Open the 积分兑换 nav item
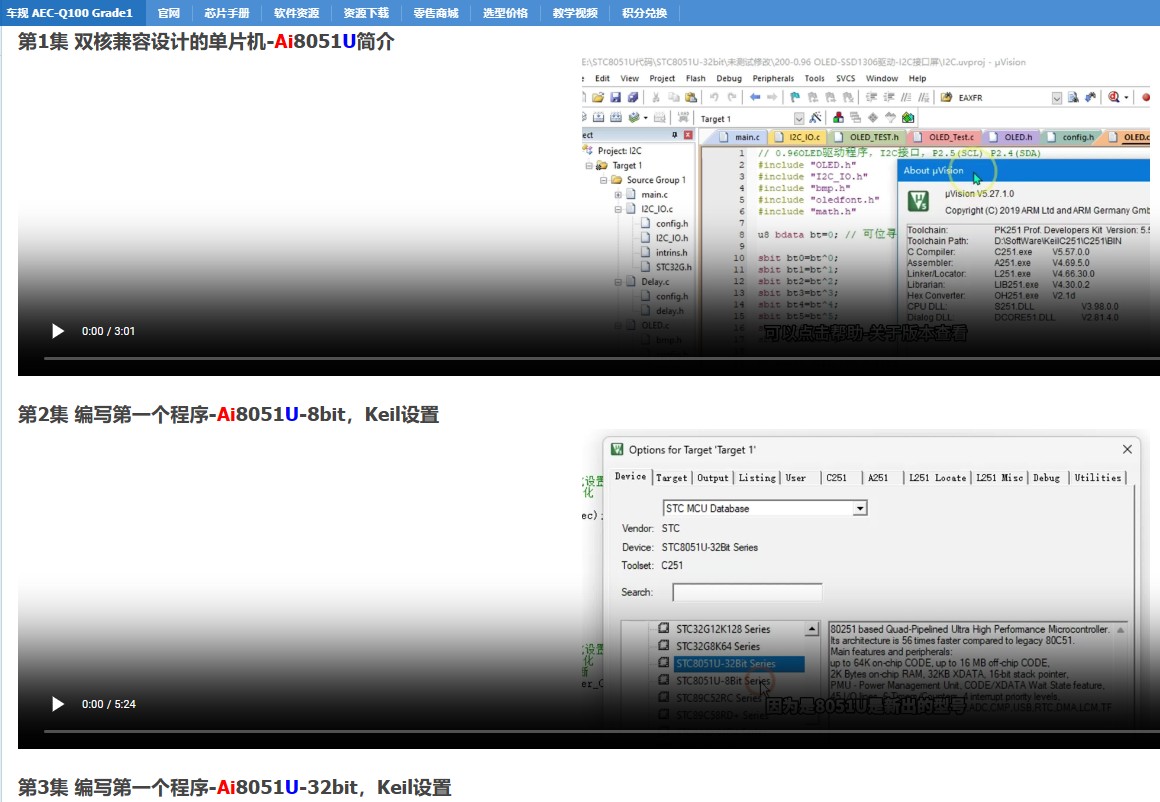 click(x=644, y=13)
